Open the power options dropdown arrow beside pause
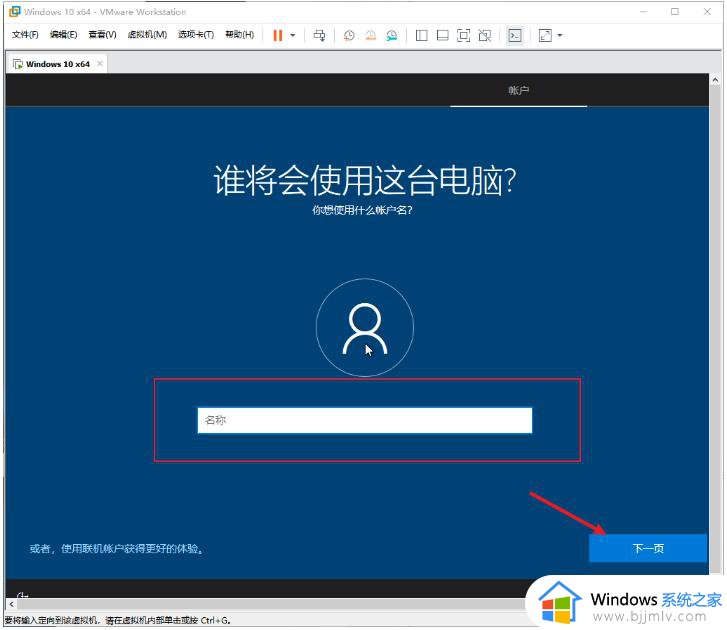This screenshot has height=630, width=727. pos(293,35)
